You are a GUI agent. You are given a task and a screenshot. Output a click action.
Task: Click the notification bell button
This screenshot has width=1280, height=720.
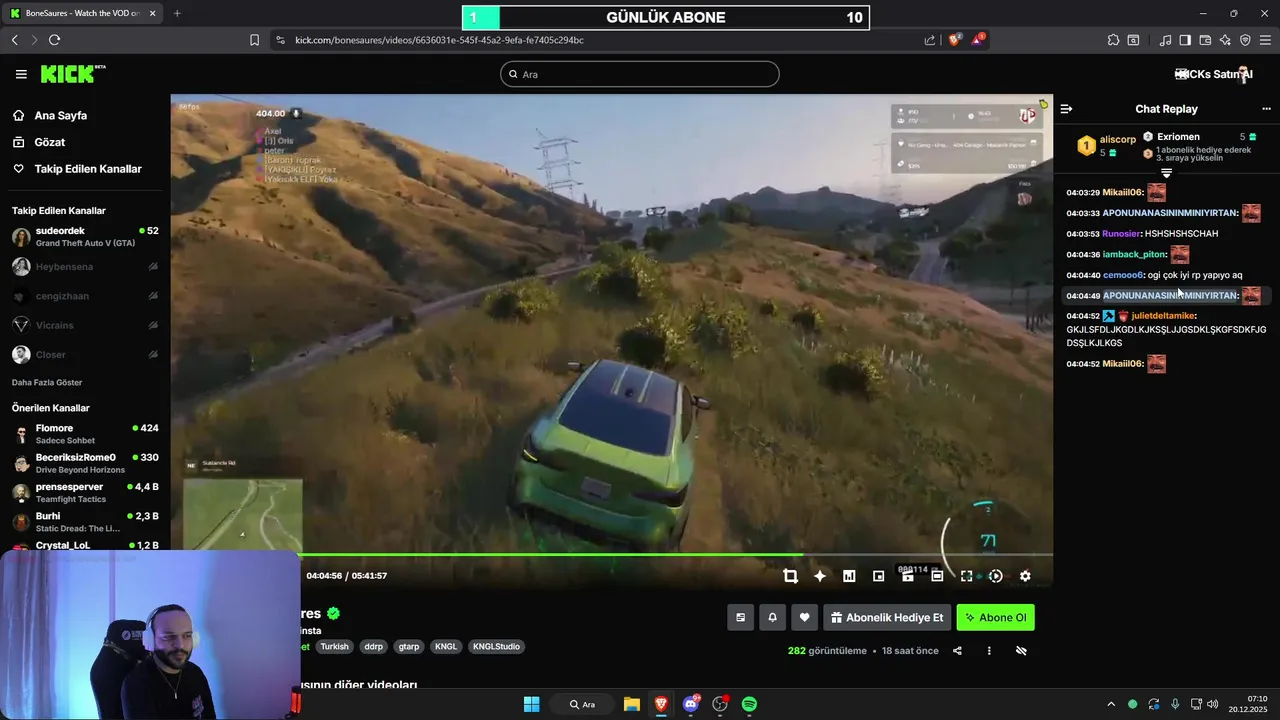(x=772, y=618)
